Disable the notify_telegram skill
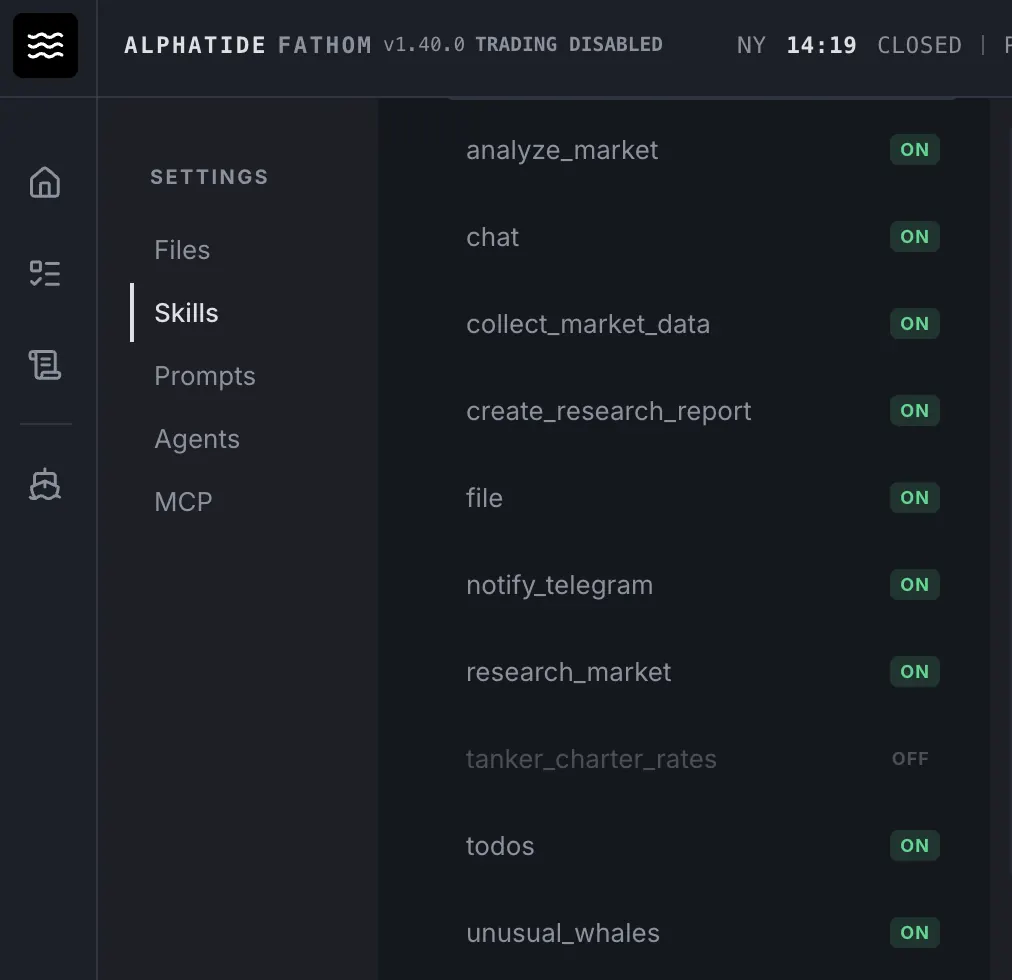 914,584
